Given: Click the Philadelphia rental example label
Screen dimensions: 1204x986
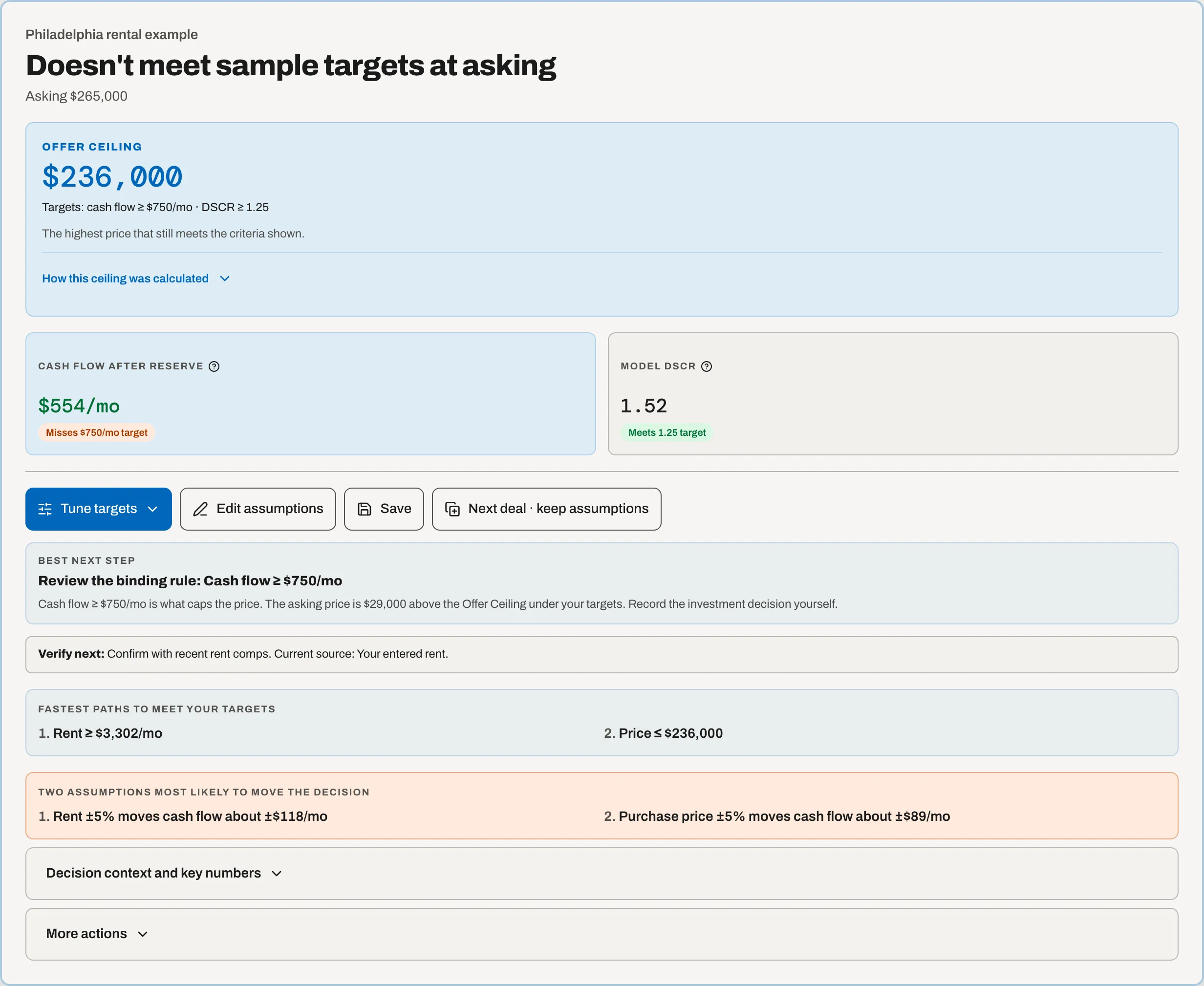Looking at the screenshot, I should point(112,35).
